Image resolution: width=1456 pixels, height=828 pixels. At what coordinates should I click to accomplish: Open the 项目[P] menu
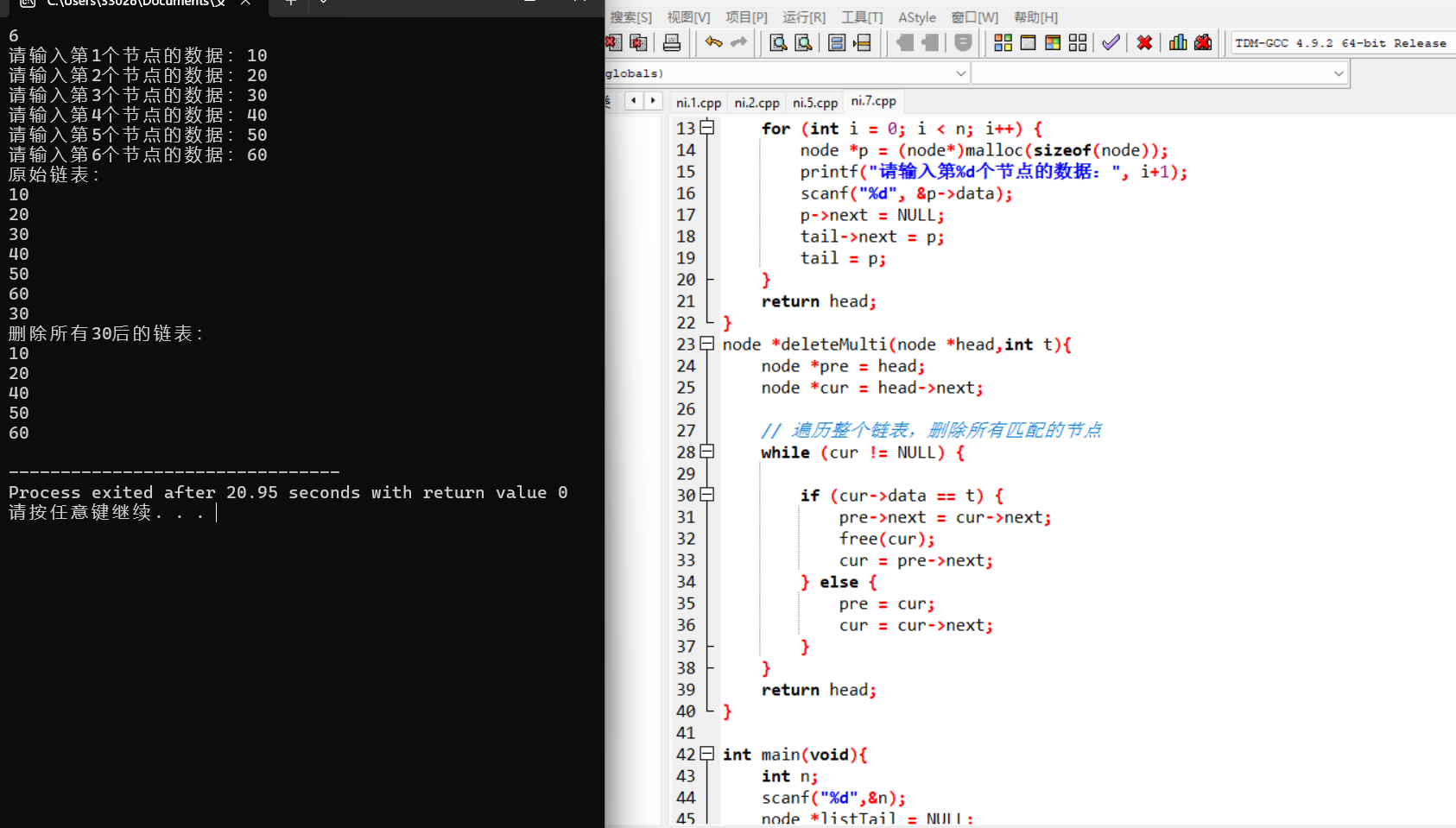pyautogui.click(x=746, y=17)
